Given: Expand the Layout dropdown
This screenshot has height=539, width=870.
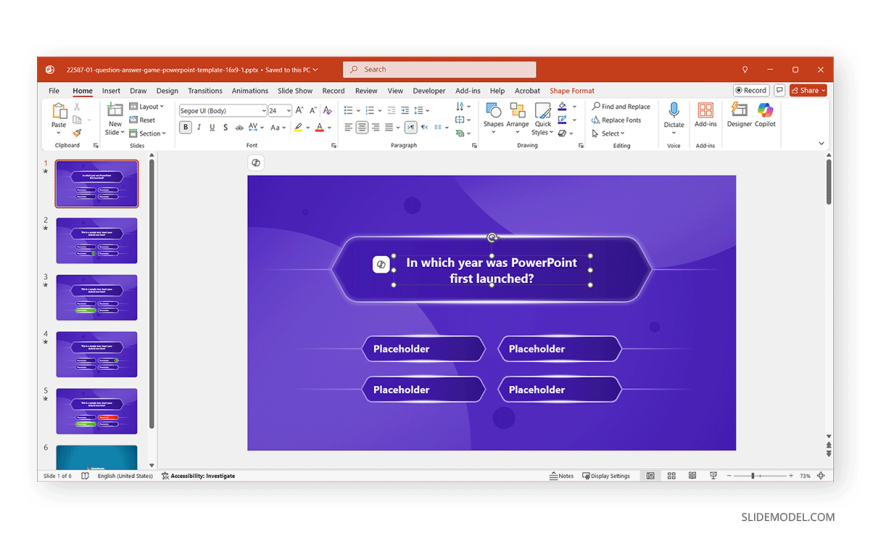Looking at the screenshot, I should point(146,106).
